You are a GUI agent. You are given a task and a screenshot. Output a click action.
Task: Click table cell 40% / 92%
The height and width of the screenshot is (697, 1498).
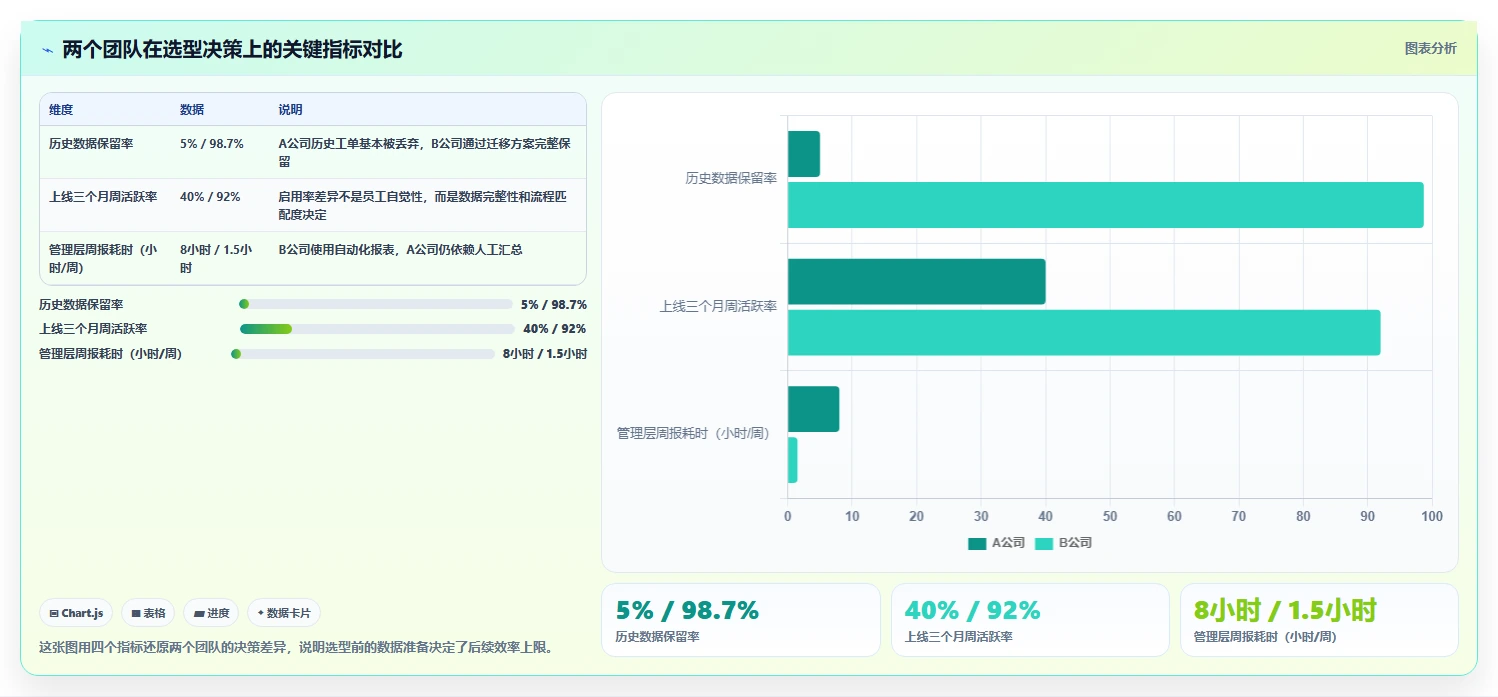coord(210,197)
